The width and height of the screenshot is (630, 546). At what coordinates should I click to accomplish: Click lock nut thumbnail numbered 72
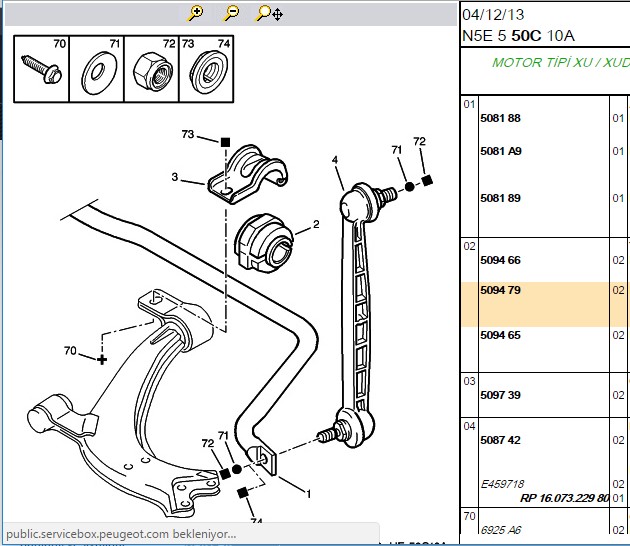[151, 69]
